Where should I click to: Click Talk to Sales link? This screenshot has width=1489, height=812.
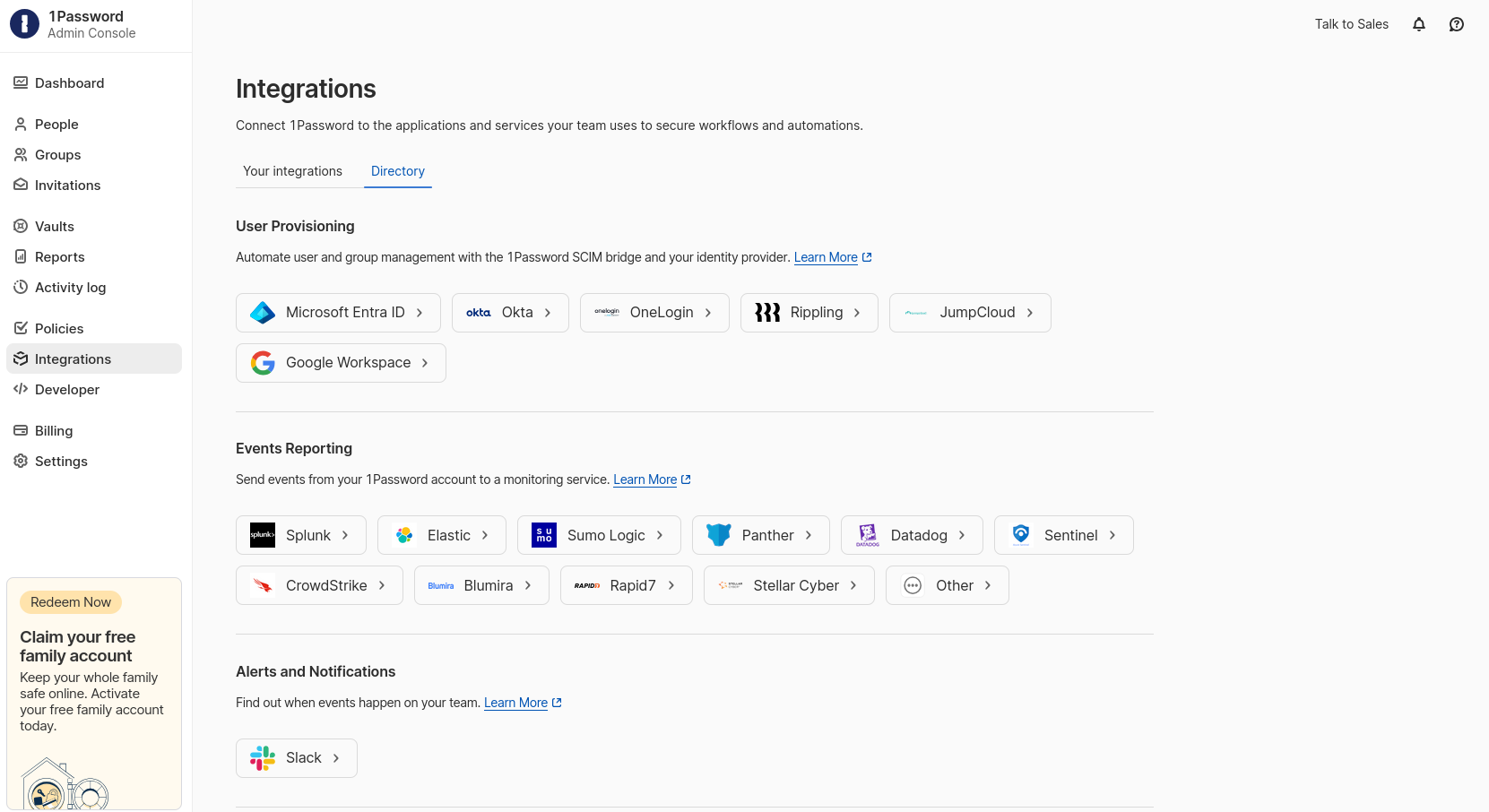tap(1352, 24)
